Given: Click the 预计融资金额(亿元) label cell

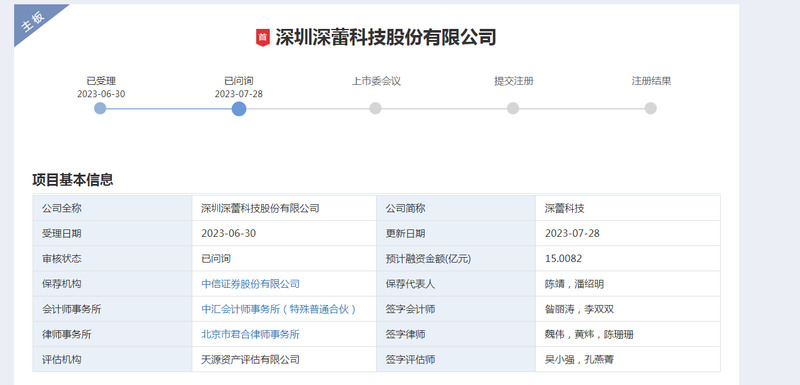Looking at the screenshot, I should click(456, 259).
